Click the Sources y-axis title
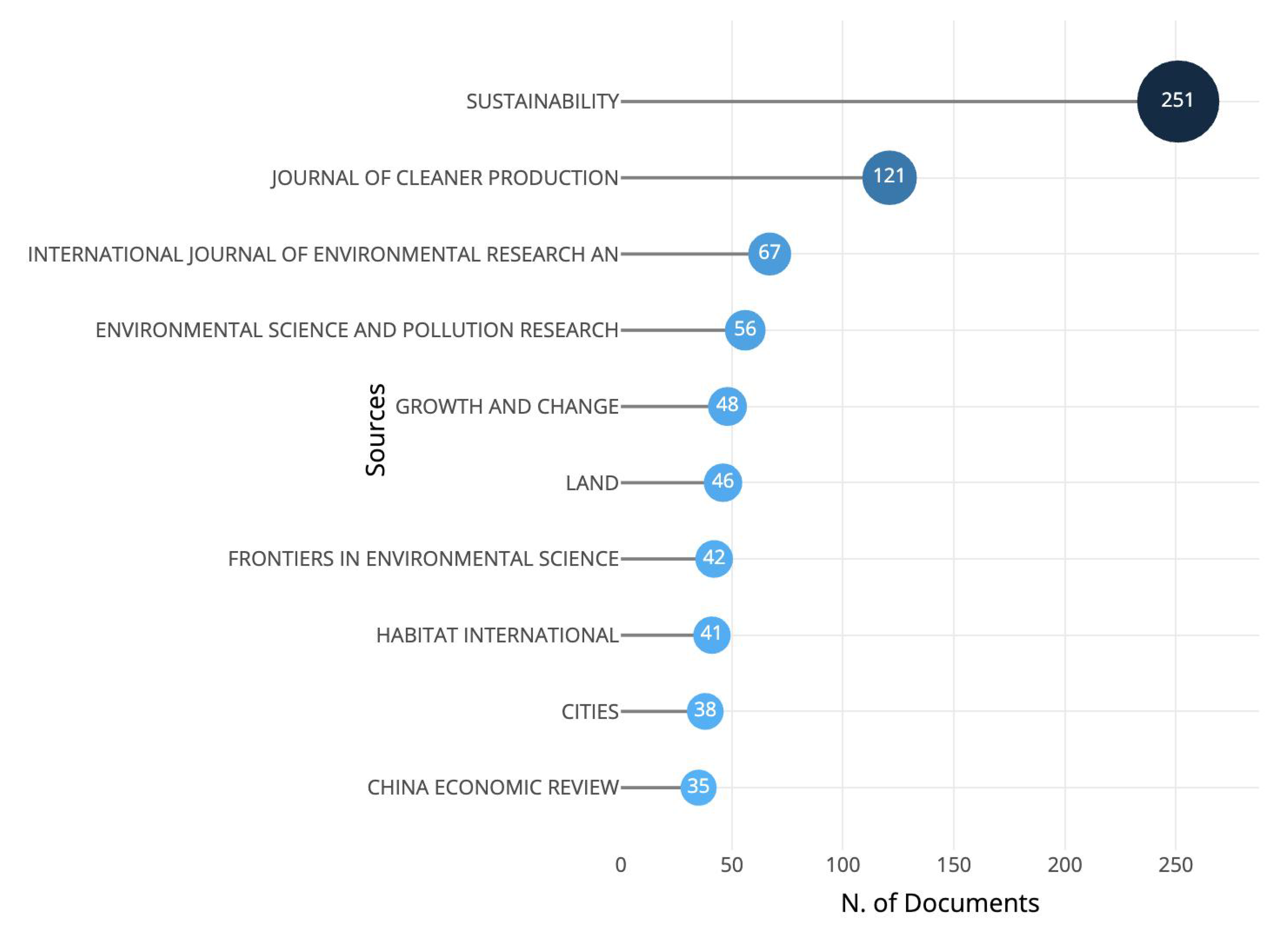 point(376,430)
